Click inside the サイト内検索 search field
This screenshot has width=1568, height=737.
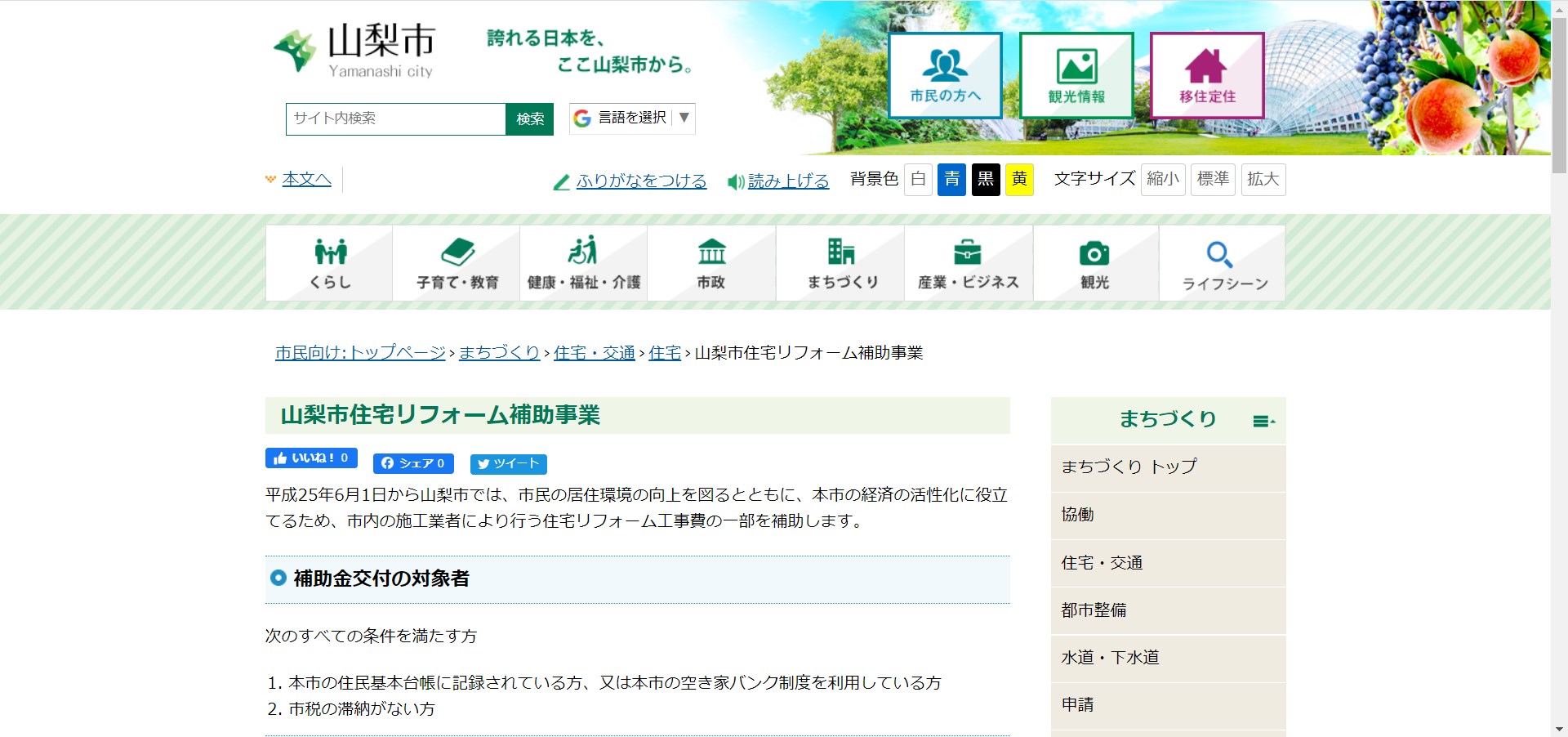point(395,118)
